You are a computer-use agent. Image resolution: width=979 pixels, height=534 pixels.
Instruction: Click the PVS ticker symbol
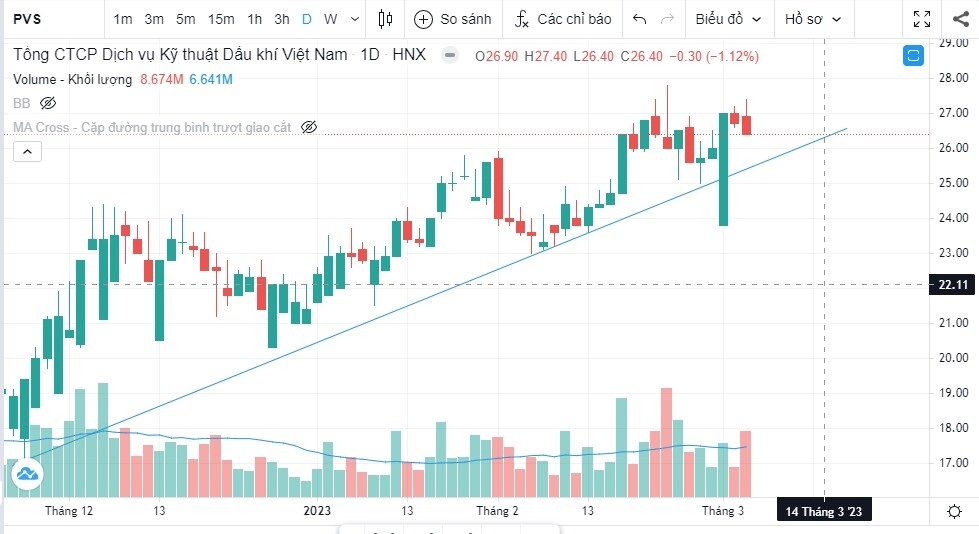(x=27, y=19)
